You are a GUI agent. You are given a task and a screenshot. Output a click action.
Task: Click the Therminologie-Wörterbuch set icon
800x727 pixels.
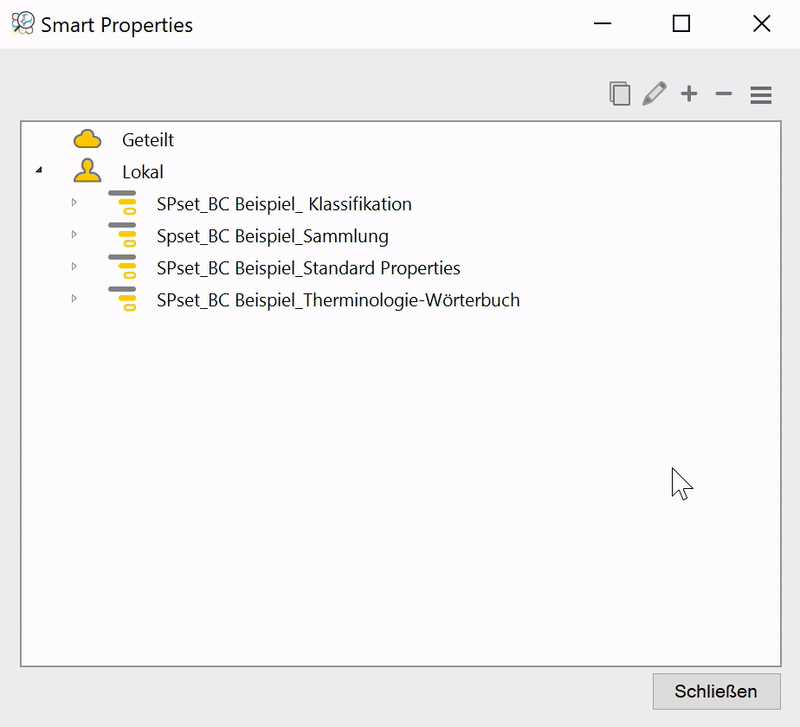coord(122,300)
